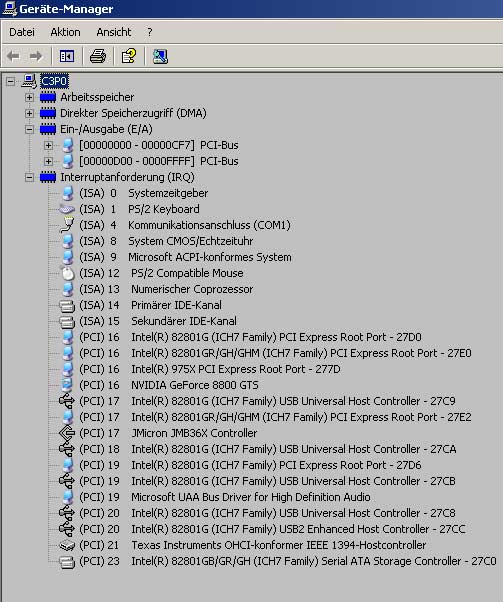
Task: Select Microsoft UAA Bus Driver row
Action: pos(225,497)
